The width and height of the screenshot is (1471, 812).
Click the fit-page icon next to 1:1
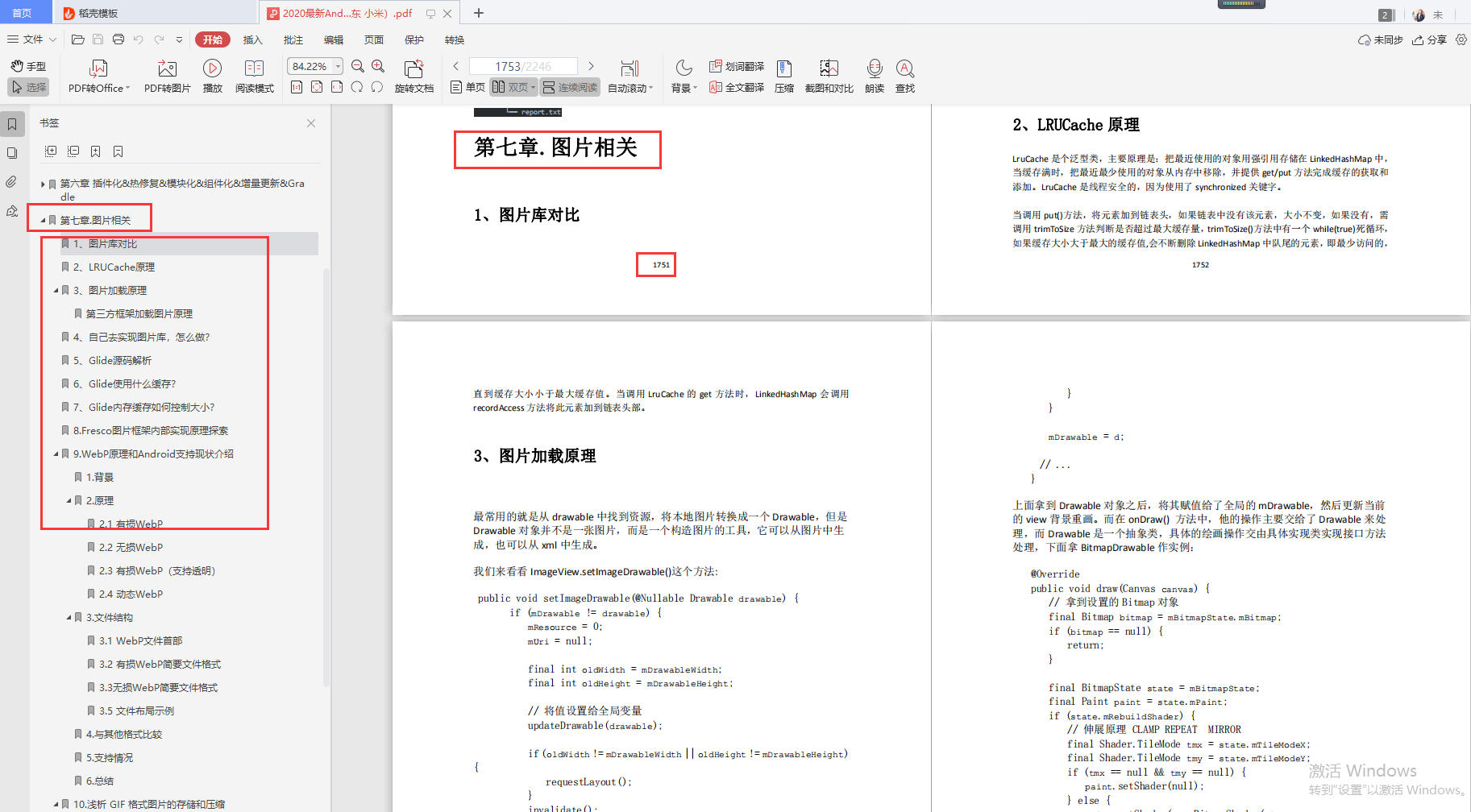[x=317, y=87]
